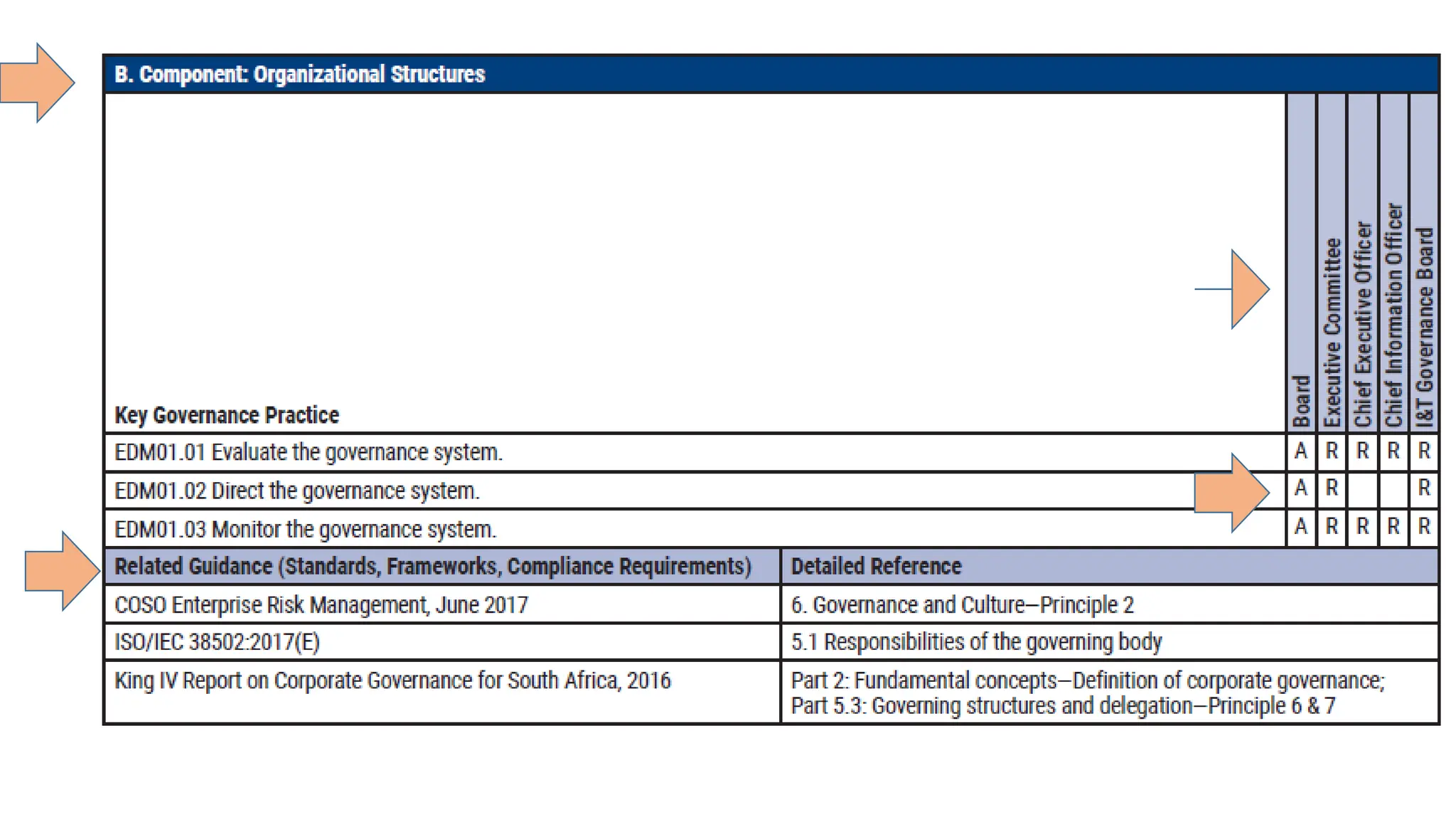Click the empty CEO cell in EDM01.02
This screenshot has height=819, width=1456.
[x=1362, y=490]
